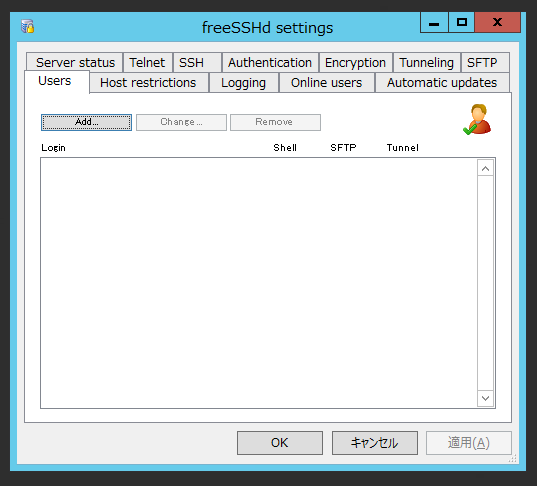Show the Online users tab
The image size is (537, 486).
click(x=327, y=83)
